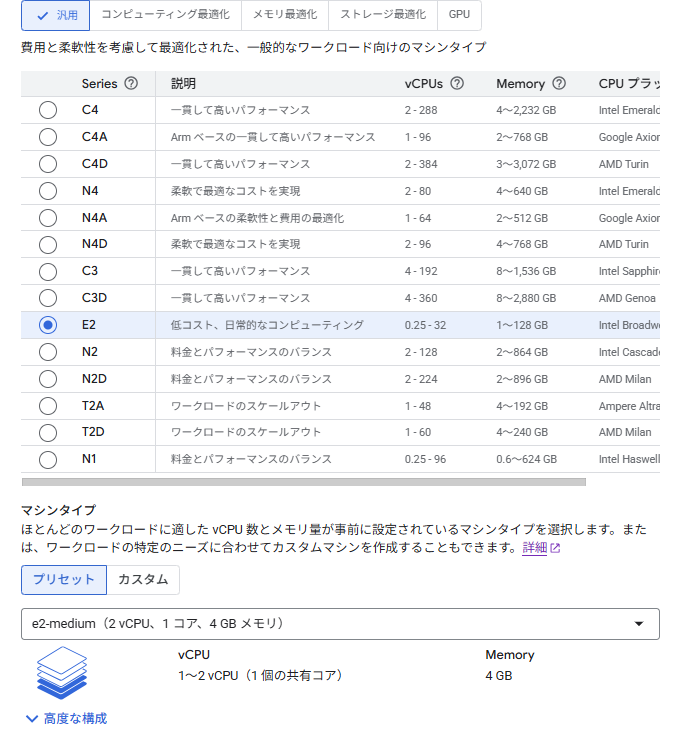Expand the 高度な構成 section
The width and height of the screenshot is (685, 739).
tap(66, 718)
